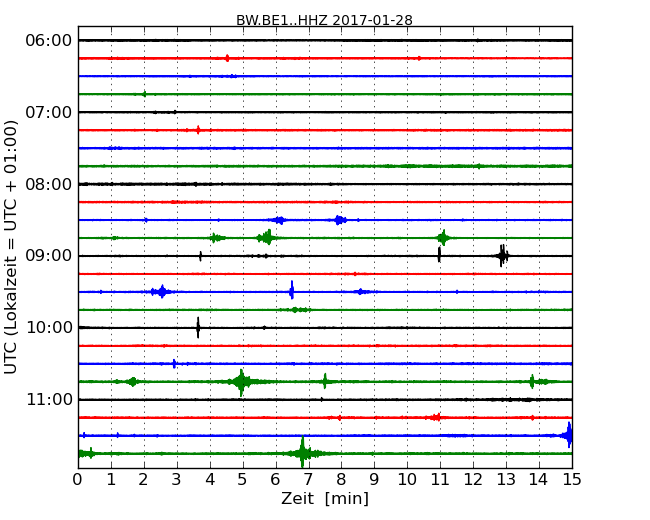Viewport: 650px width, 520px height.
Task: Click x-axis tick label 0
Action: (78, 480)
